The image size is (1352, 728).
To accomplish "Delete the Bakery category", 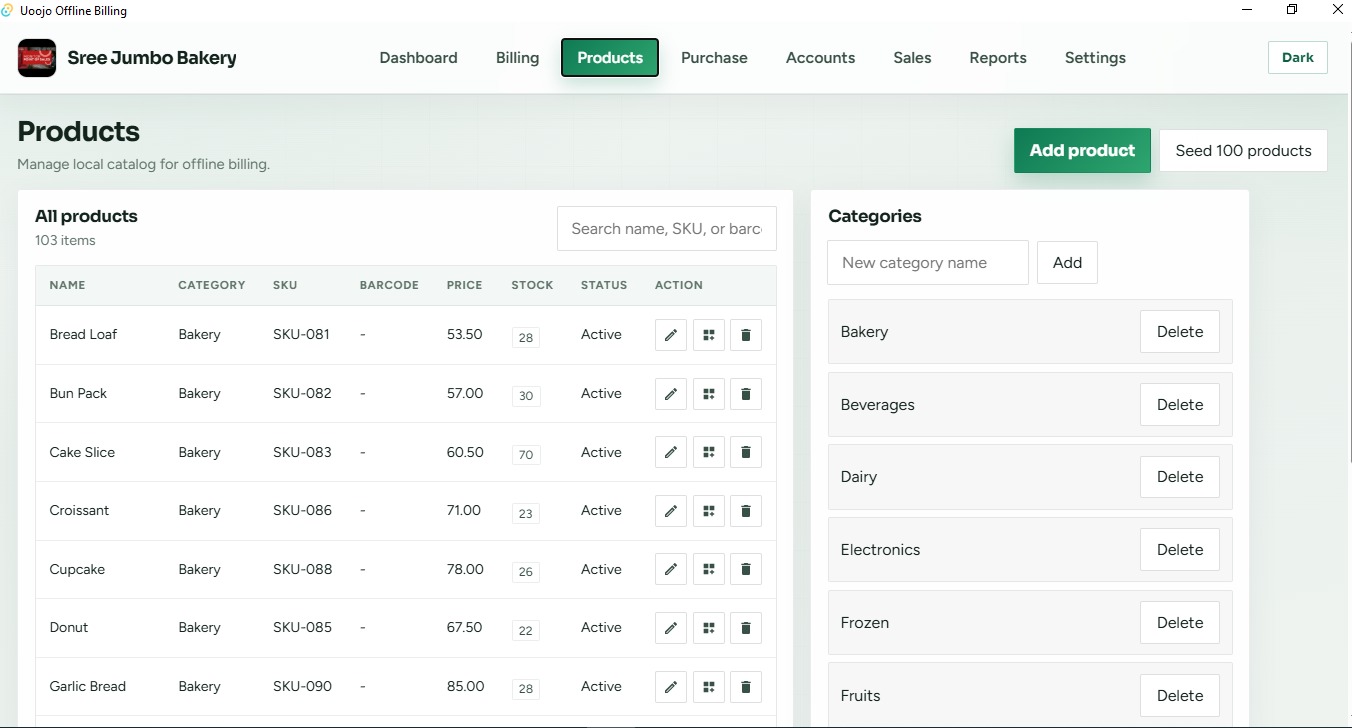I will pyautogui.click(x=1180, y=332).
